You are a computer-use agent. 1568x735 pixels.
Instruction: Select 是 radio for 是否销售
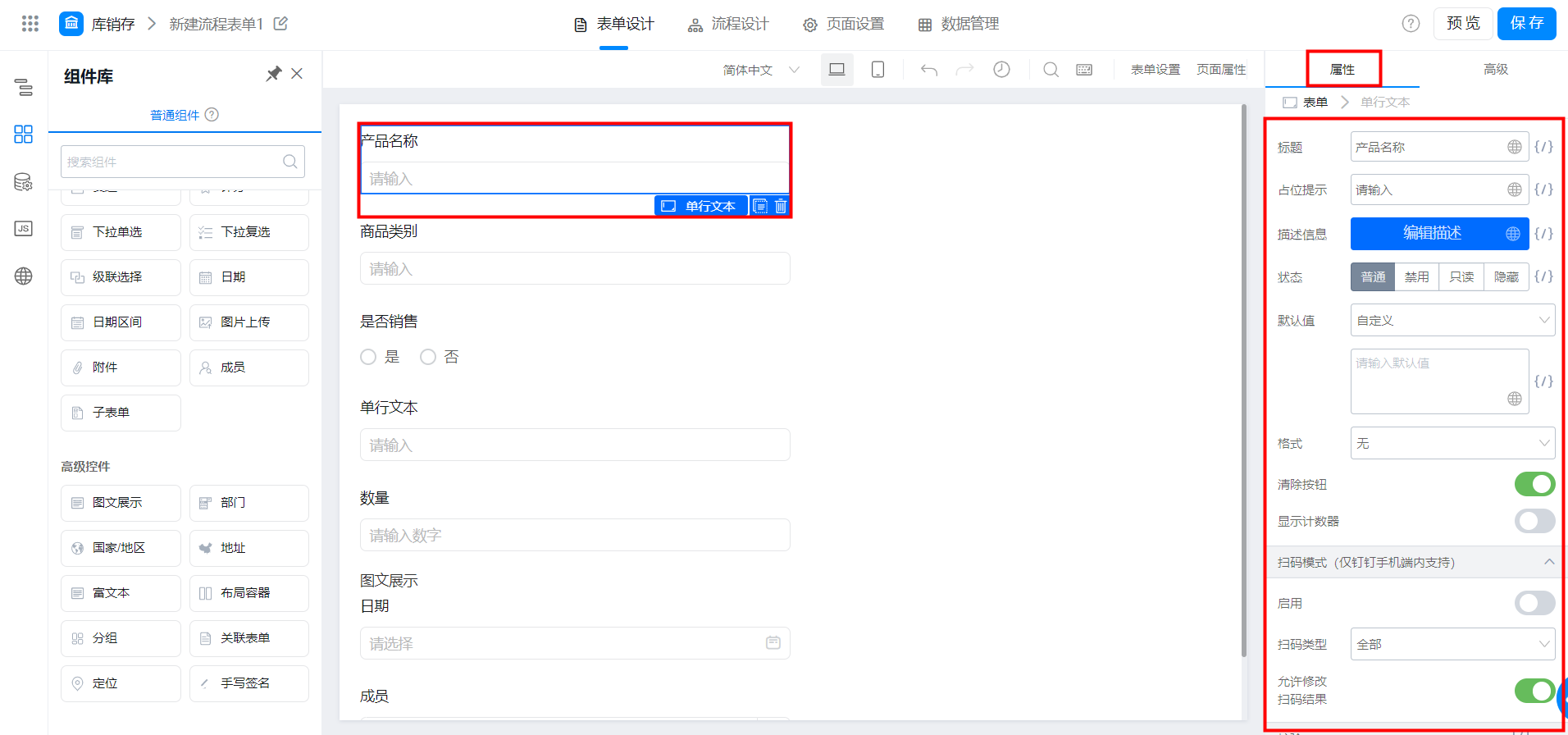(368, 357)
